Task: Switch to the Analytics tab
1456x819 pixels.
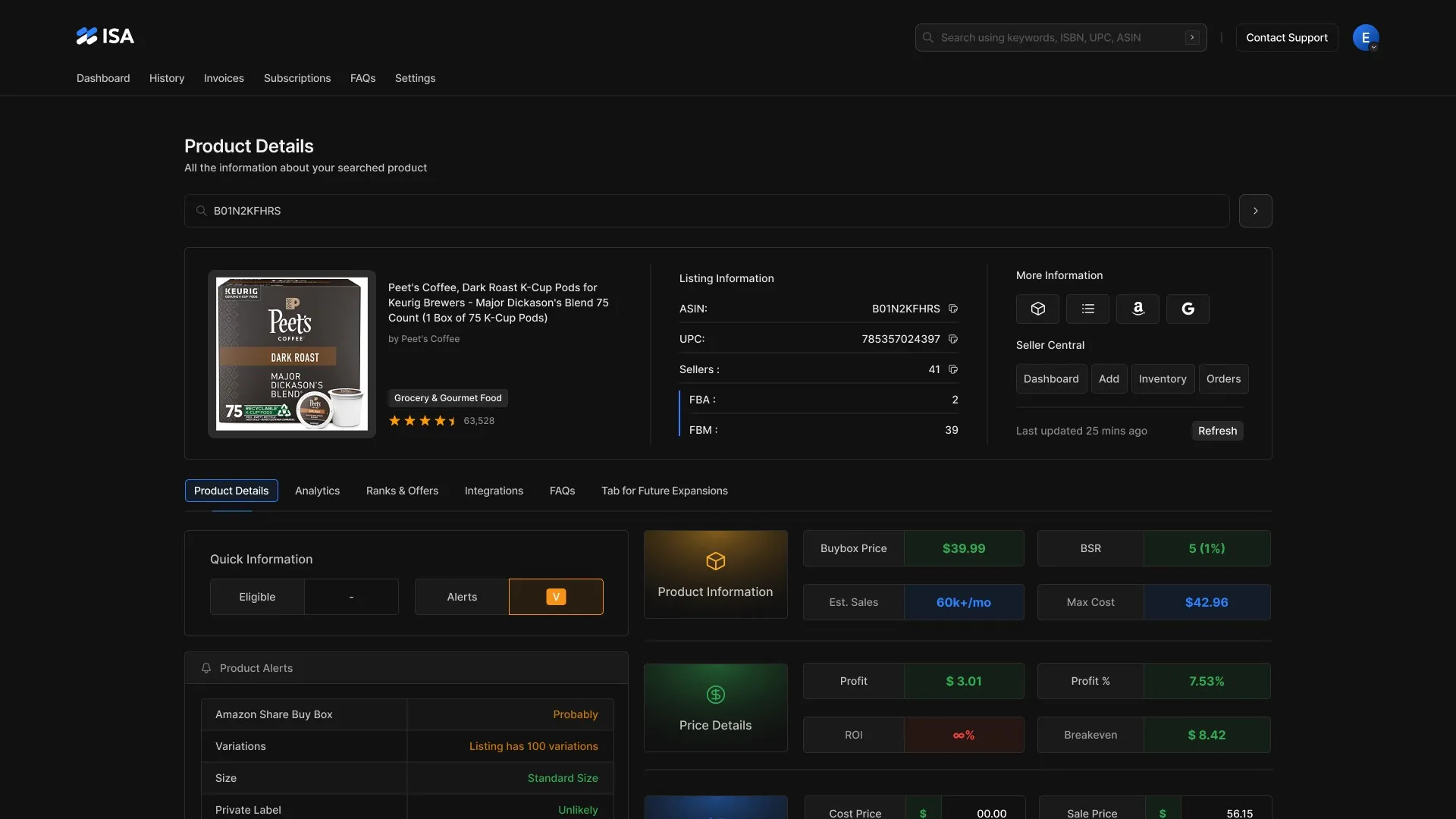Action: (x=317, y=491)
